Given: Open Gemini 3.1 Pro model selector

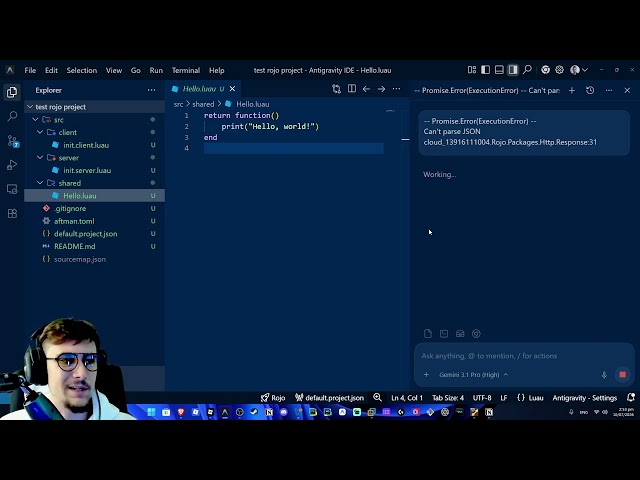Looking at the screenshot, I should tap(473, 375).
